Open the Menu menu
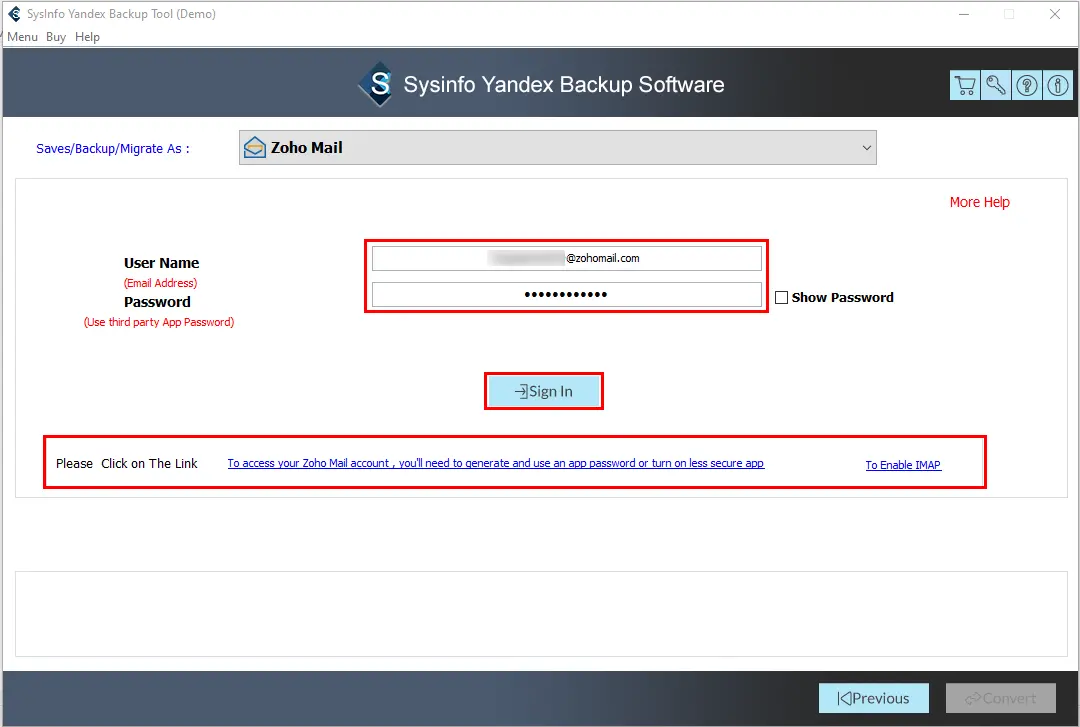The height and width of the screenshot is (727, 1080). pyautogui.click(x=22, y=37)
